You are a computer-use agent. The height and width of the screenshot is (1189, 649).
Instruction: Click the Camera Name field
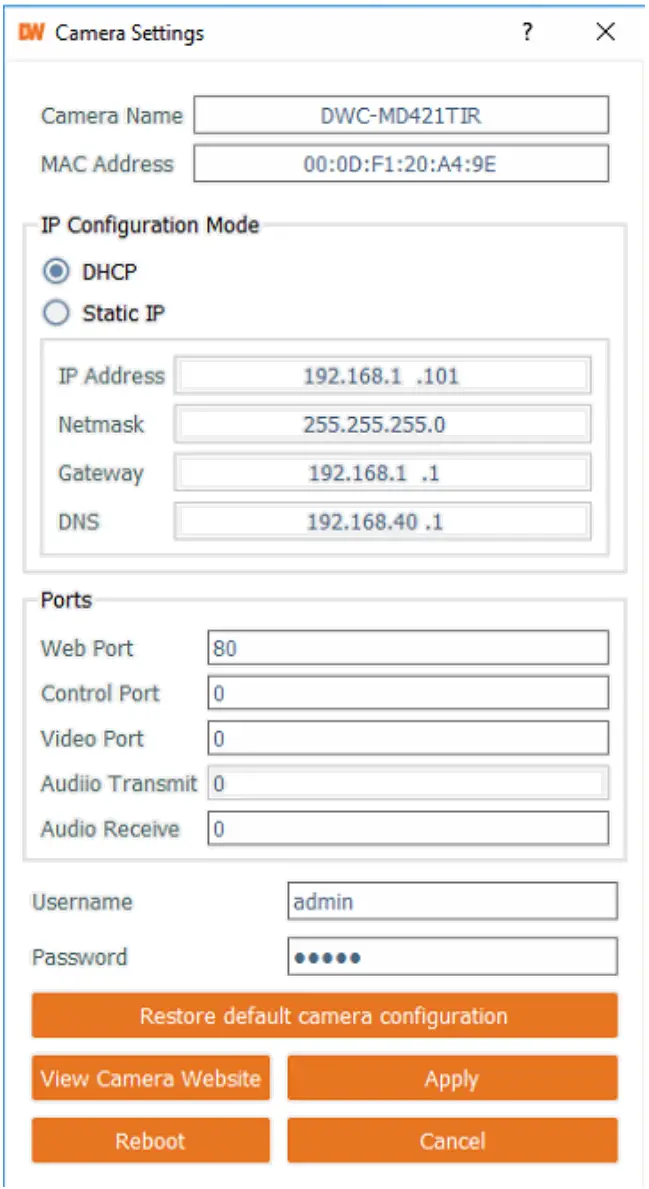[401, 115]
